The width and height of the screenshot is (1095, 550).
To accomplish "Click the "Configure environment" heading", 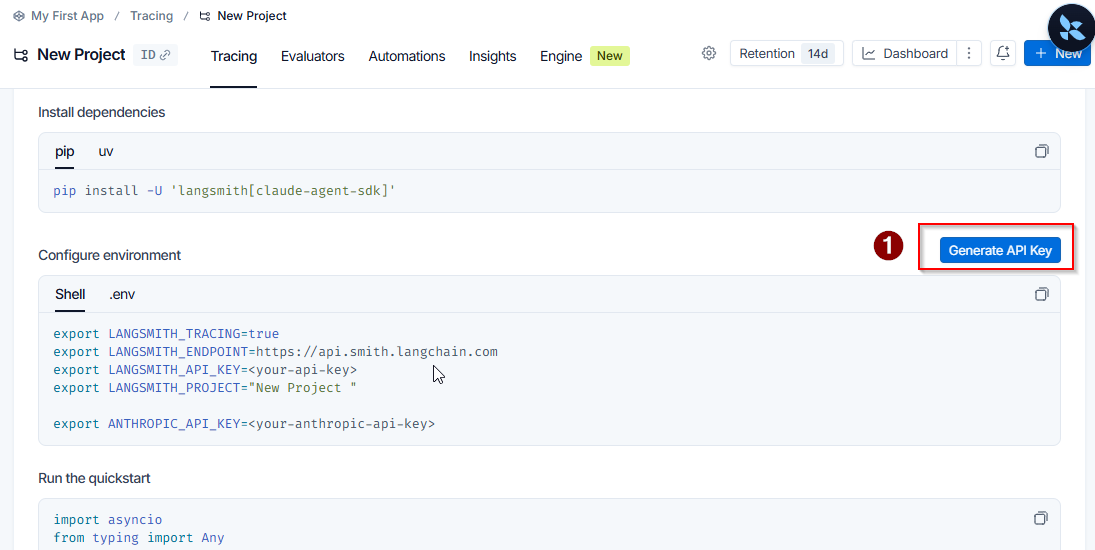I will point(110,255).
